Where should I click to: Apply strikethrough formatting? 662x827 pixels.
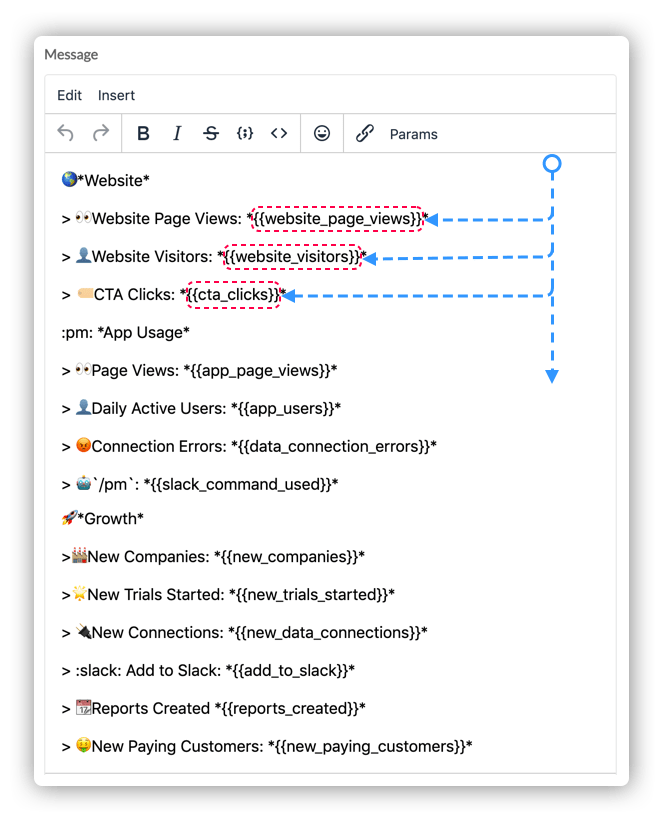211,133
